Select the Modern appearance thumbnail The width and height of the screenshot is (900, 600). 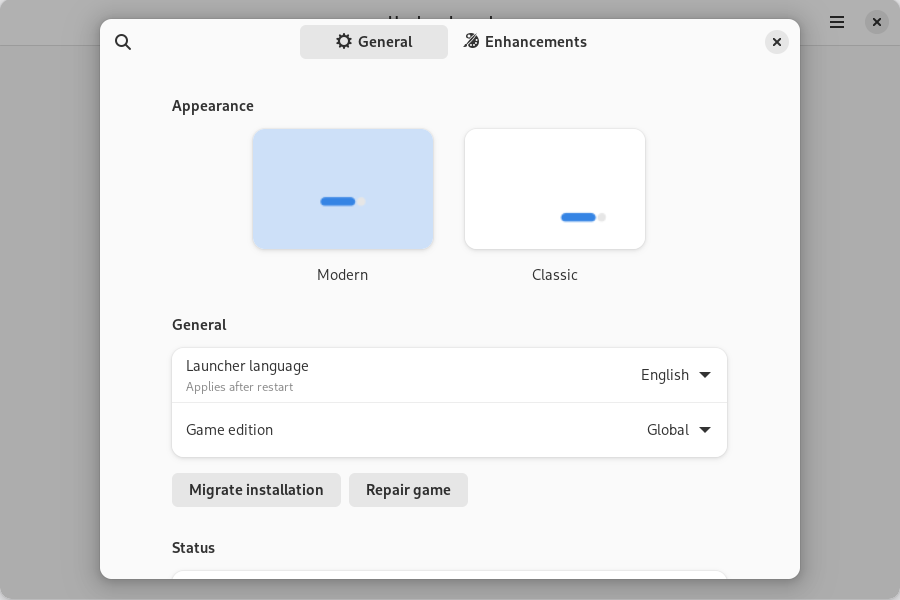click(x=343, y=189)
